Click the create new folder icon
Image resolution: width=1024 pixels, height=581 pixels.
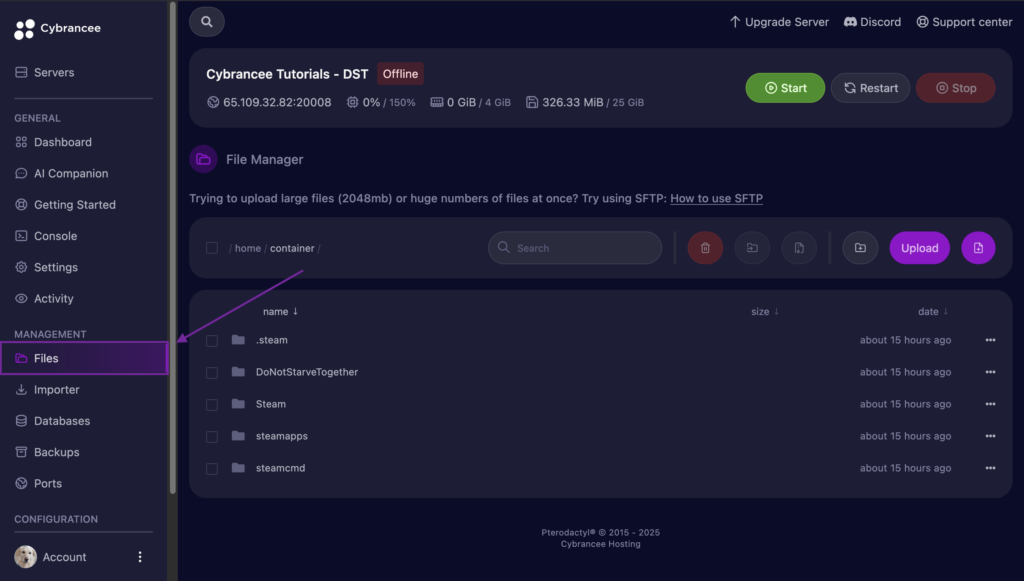pos(860,248)
